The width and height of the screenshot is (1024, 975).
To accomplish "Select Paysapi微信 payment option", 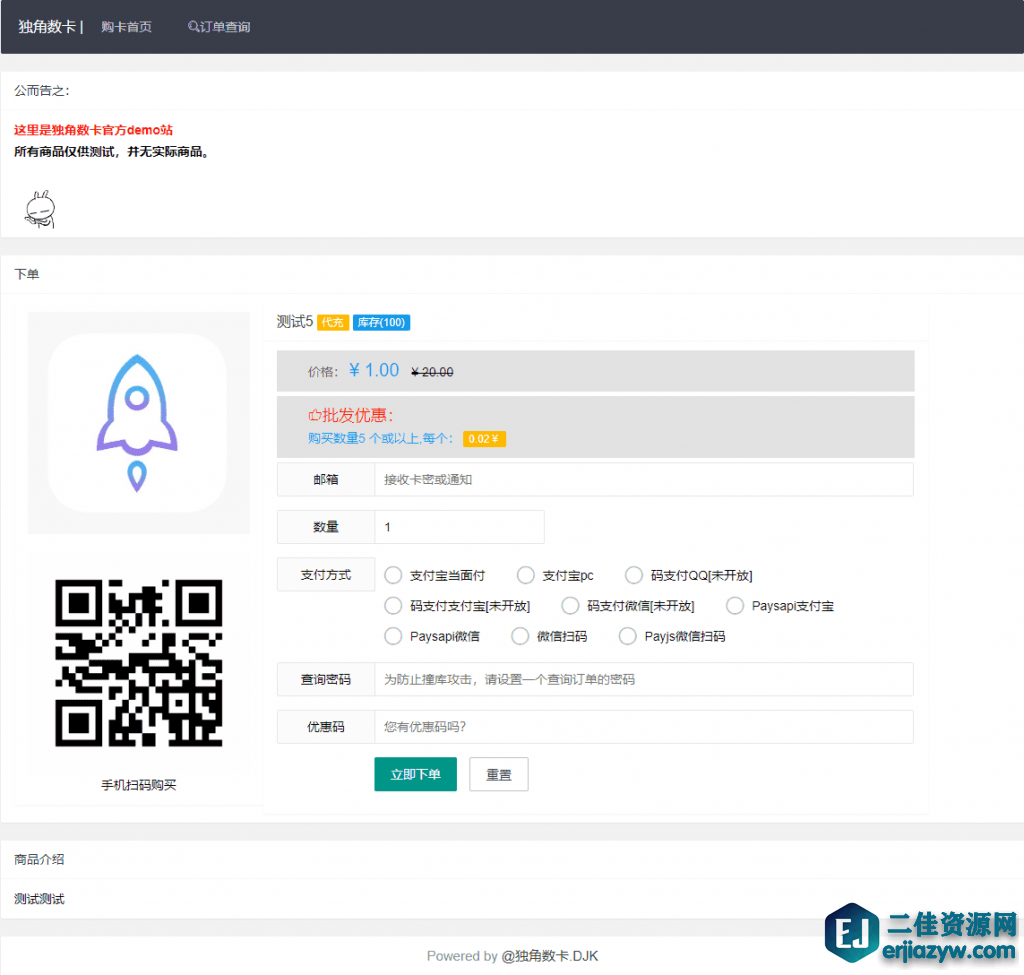I will [393, 636].
